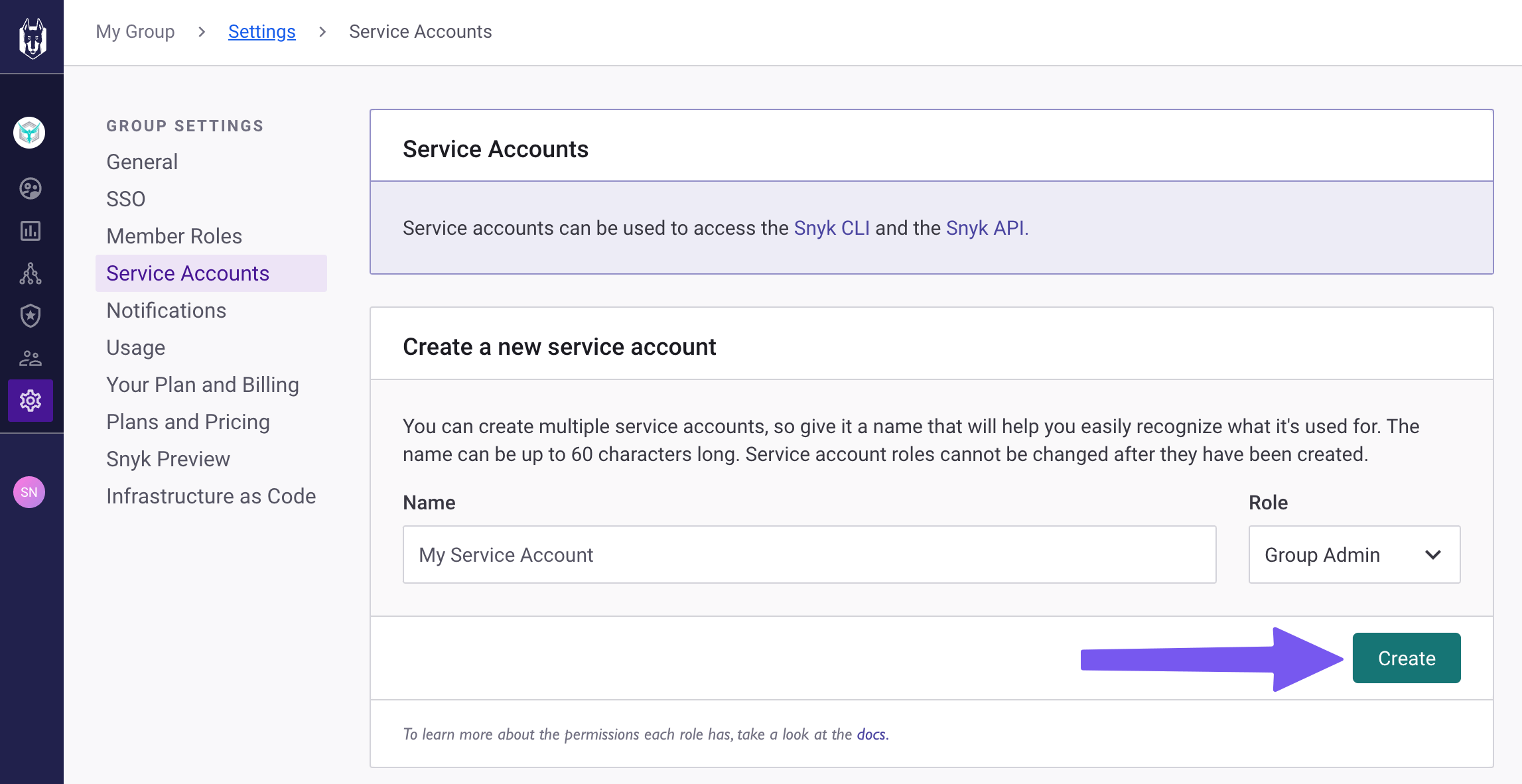Click the Name input field

(809, 555)
